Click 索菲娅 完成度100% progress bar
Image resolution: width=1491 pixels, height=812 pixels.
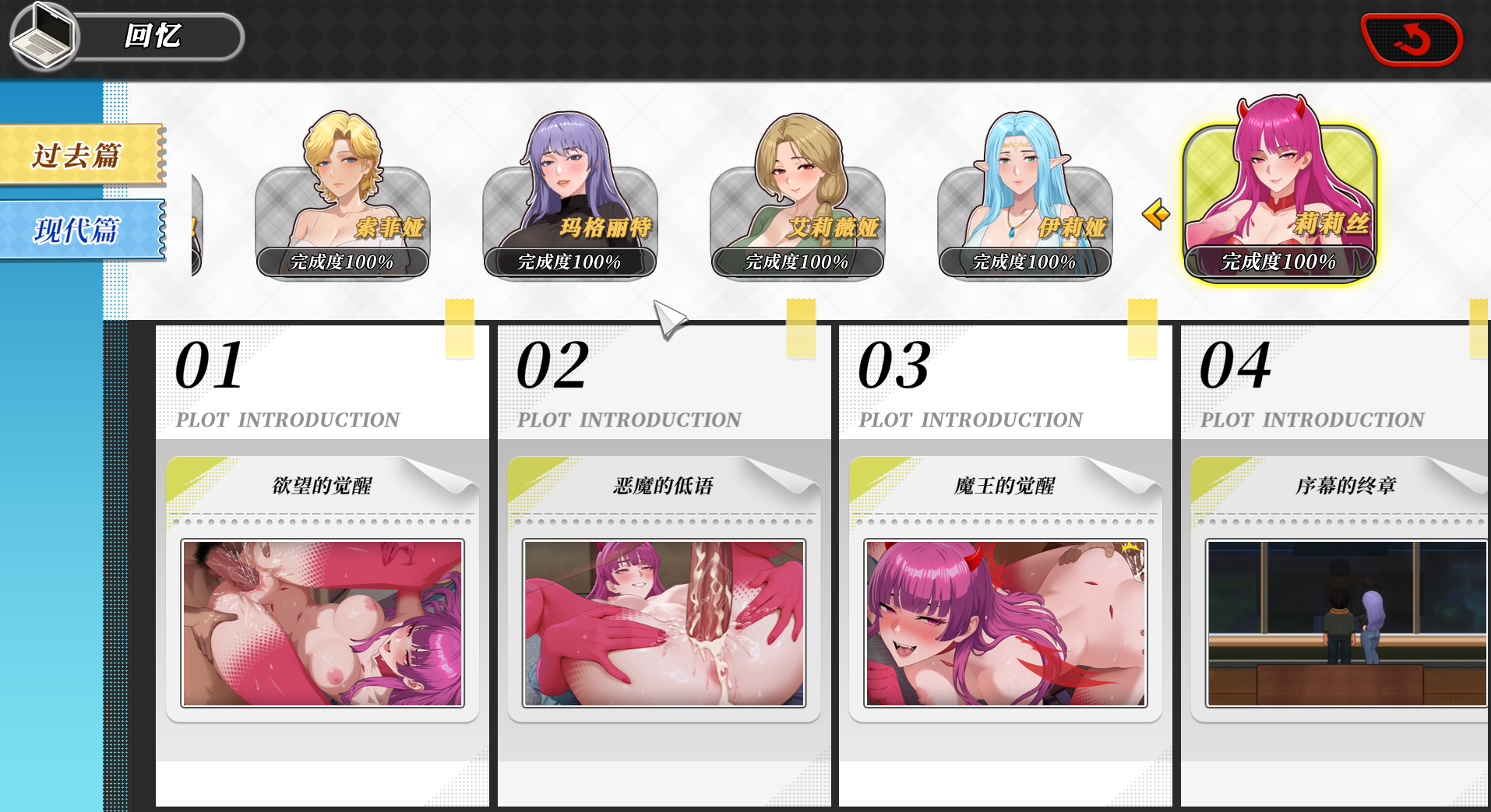(343, 262)
